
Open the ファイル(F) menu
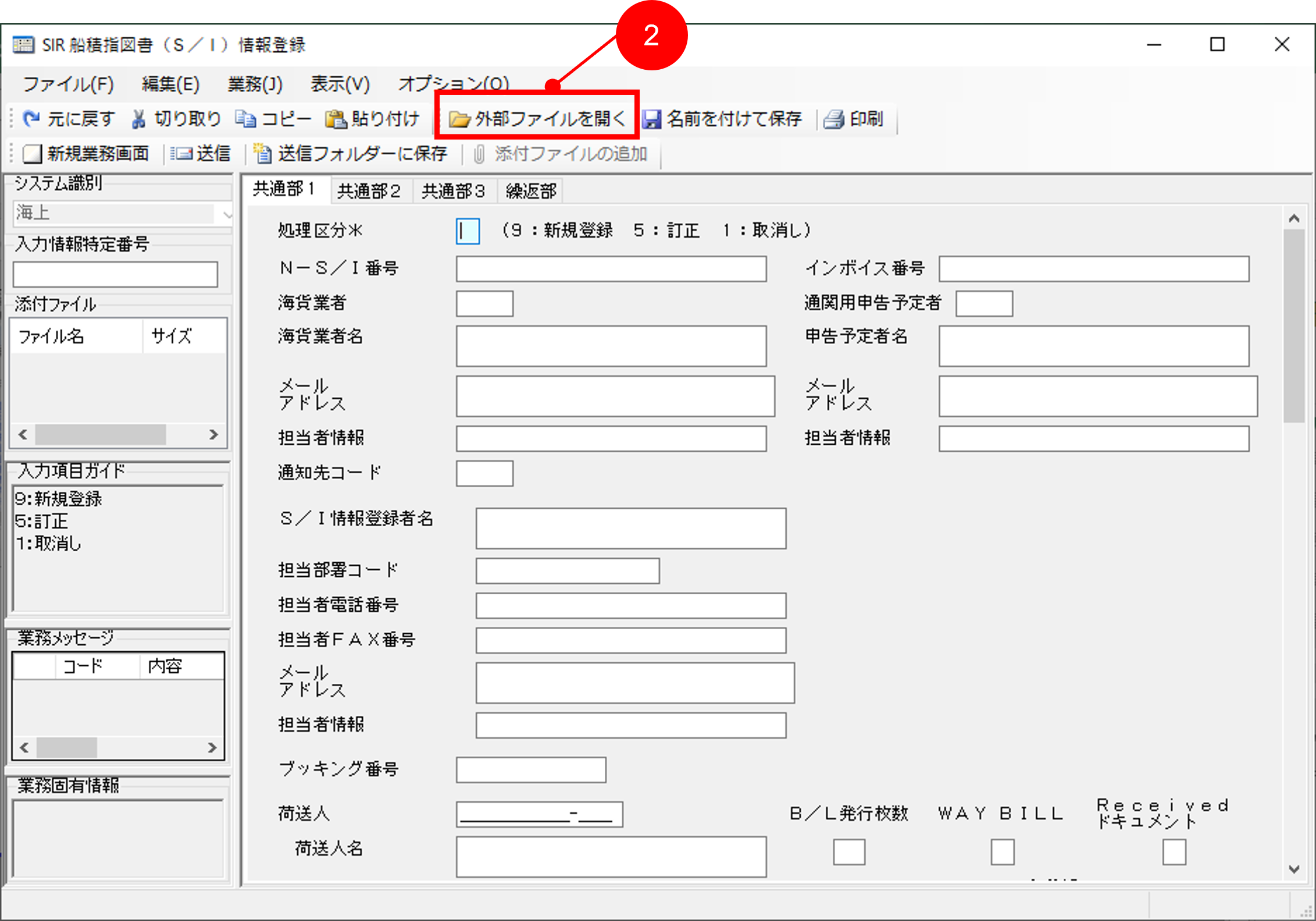(x=68, y=84)
